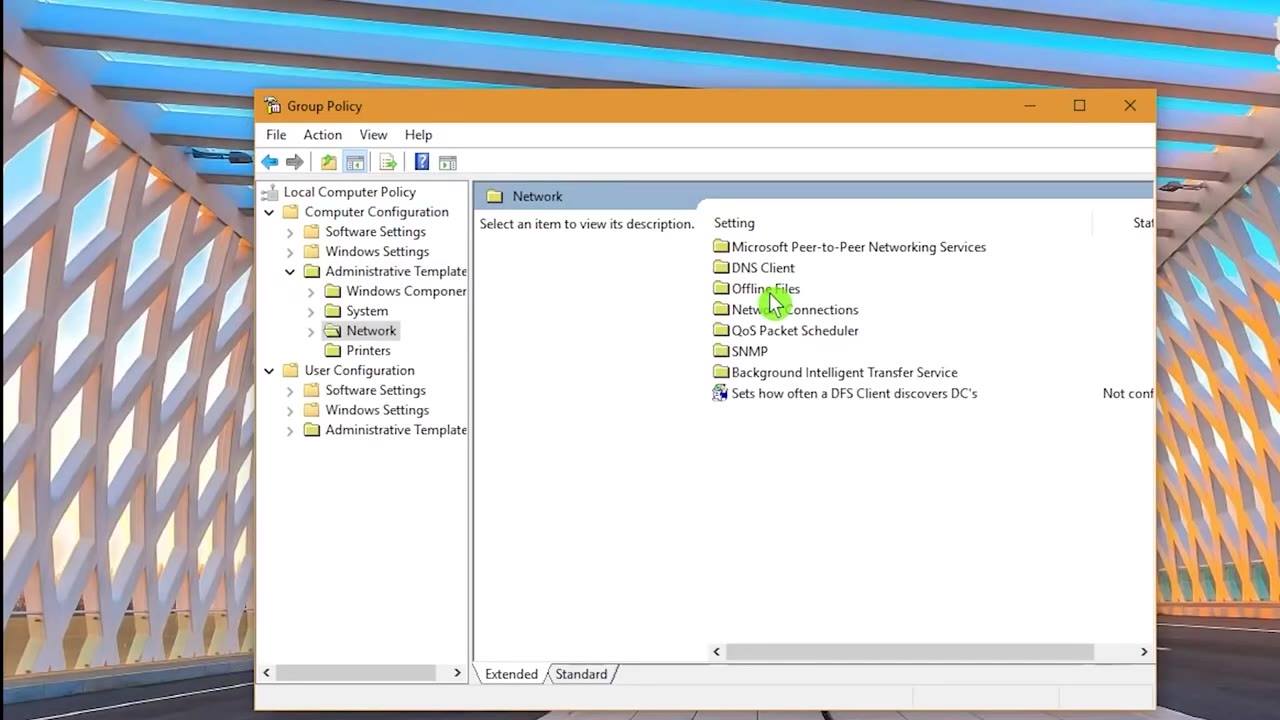Click the settings list horizontal scrollbar thumb
The height and width of the screenshot is (720, 1280).
910,652
